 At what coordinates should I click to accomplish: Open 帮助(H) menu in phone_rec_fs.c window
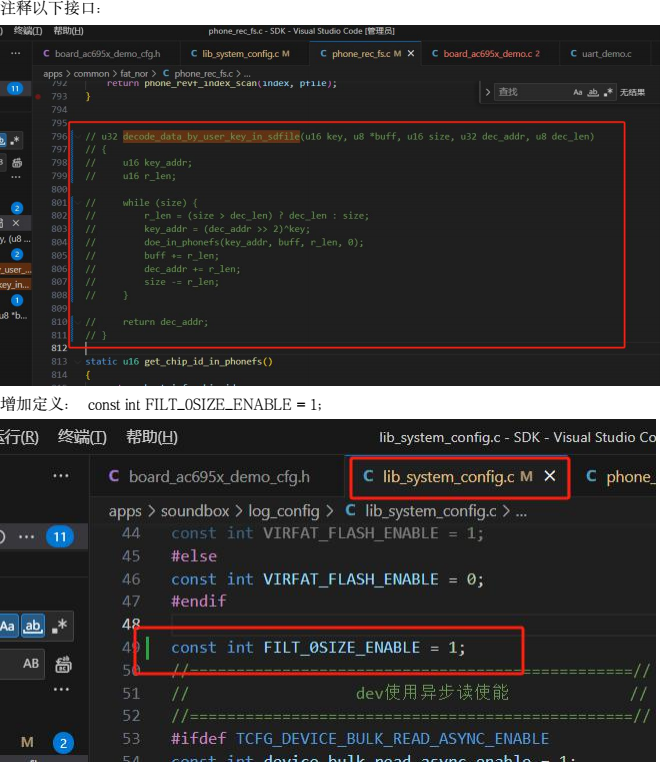(69, 31)
